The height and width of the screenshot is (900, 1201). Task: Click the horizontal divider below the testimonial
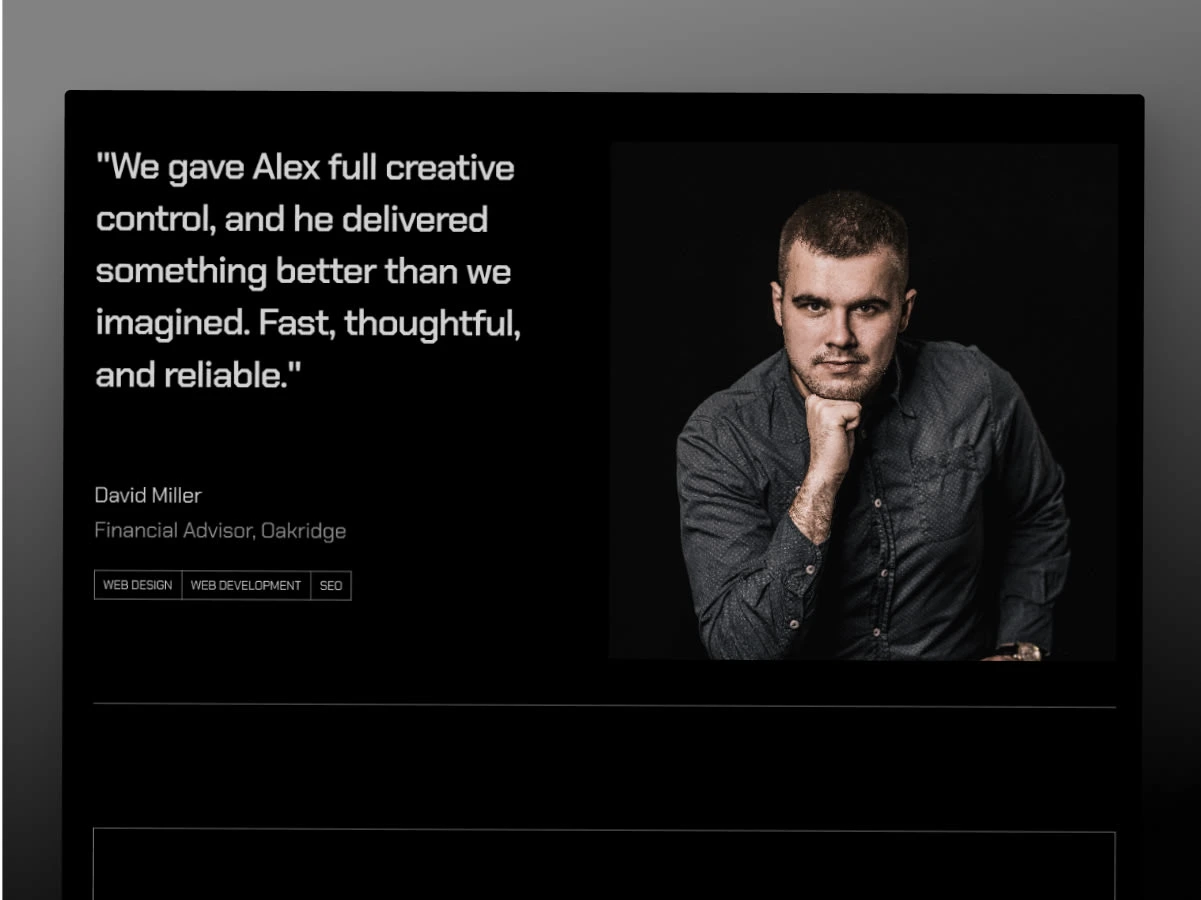point(605,705)
